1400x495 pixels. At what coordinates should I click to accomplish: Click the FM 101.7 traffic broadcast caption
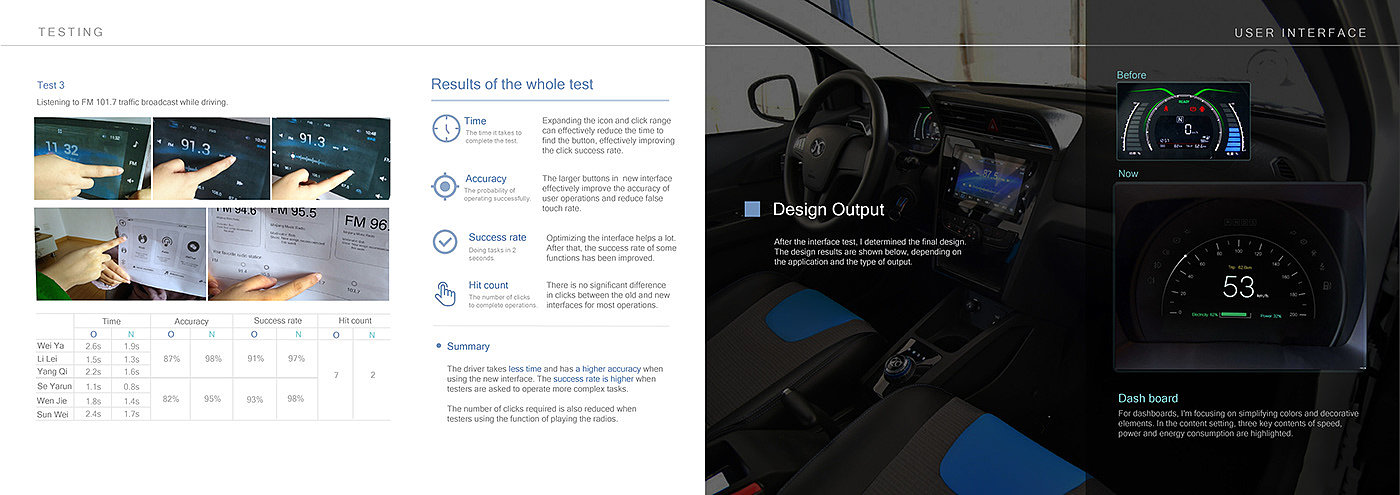[x=132, y=102]
